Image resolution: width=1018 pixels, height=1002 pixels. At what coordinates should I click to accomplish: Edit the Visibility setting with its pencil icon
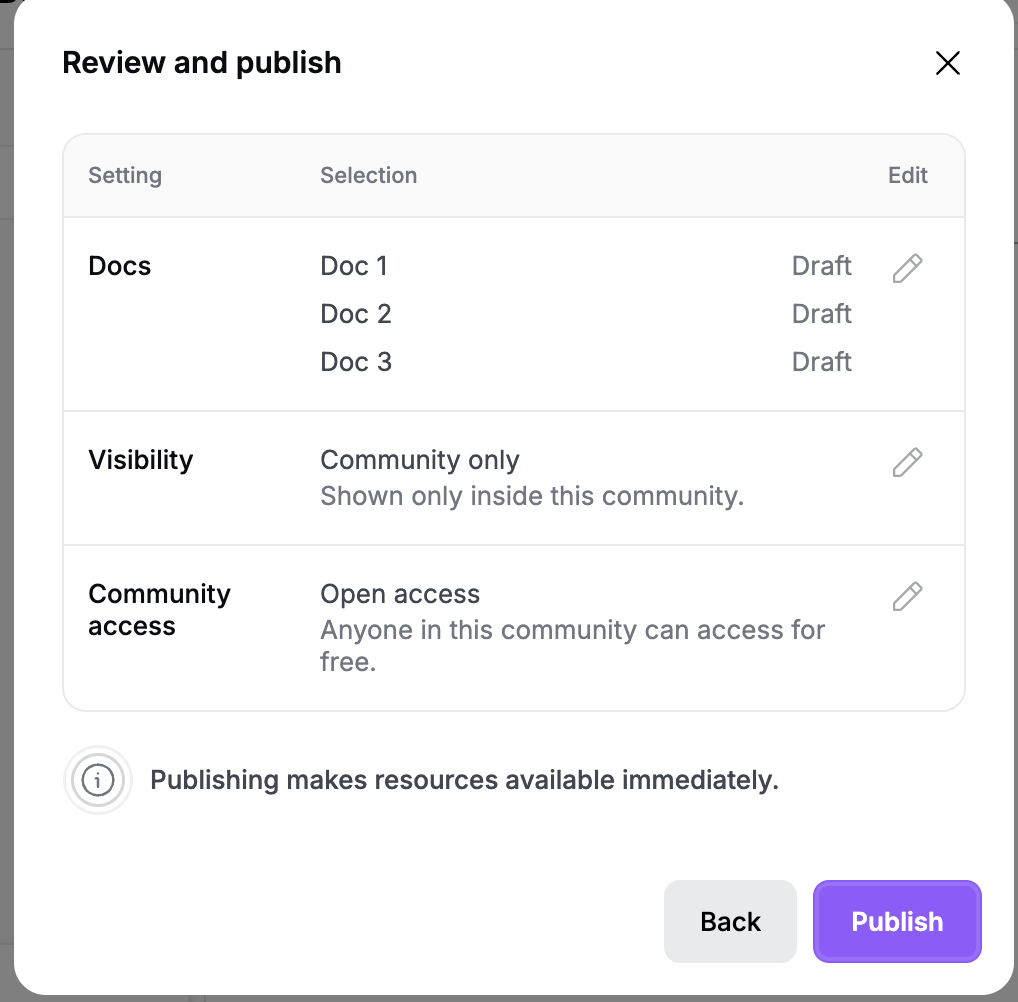907,462
